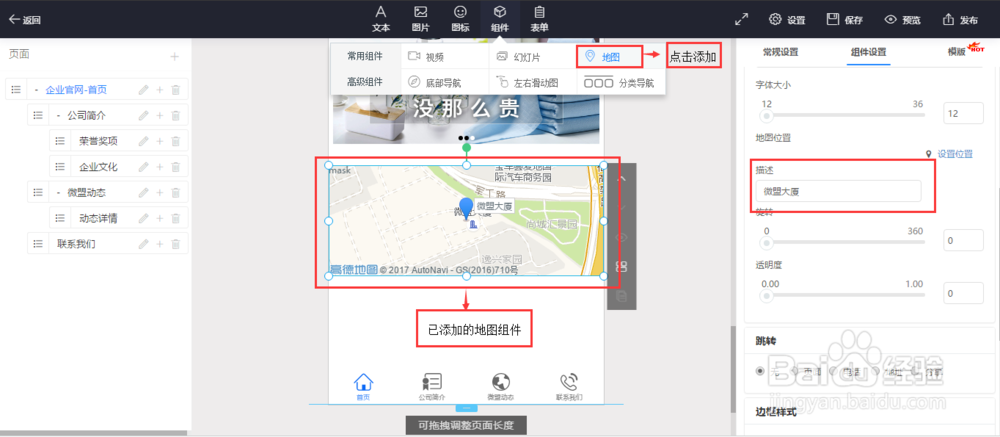Open the 表单 form tool
1000x437 pixels.
click(540, 19)
